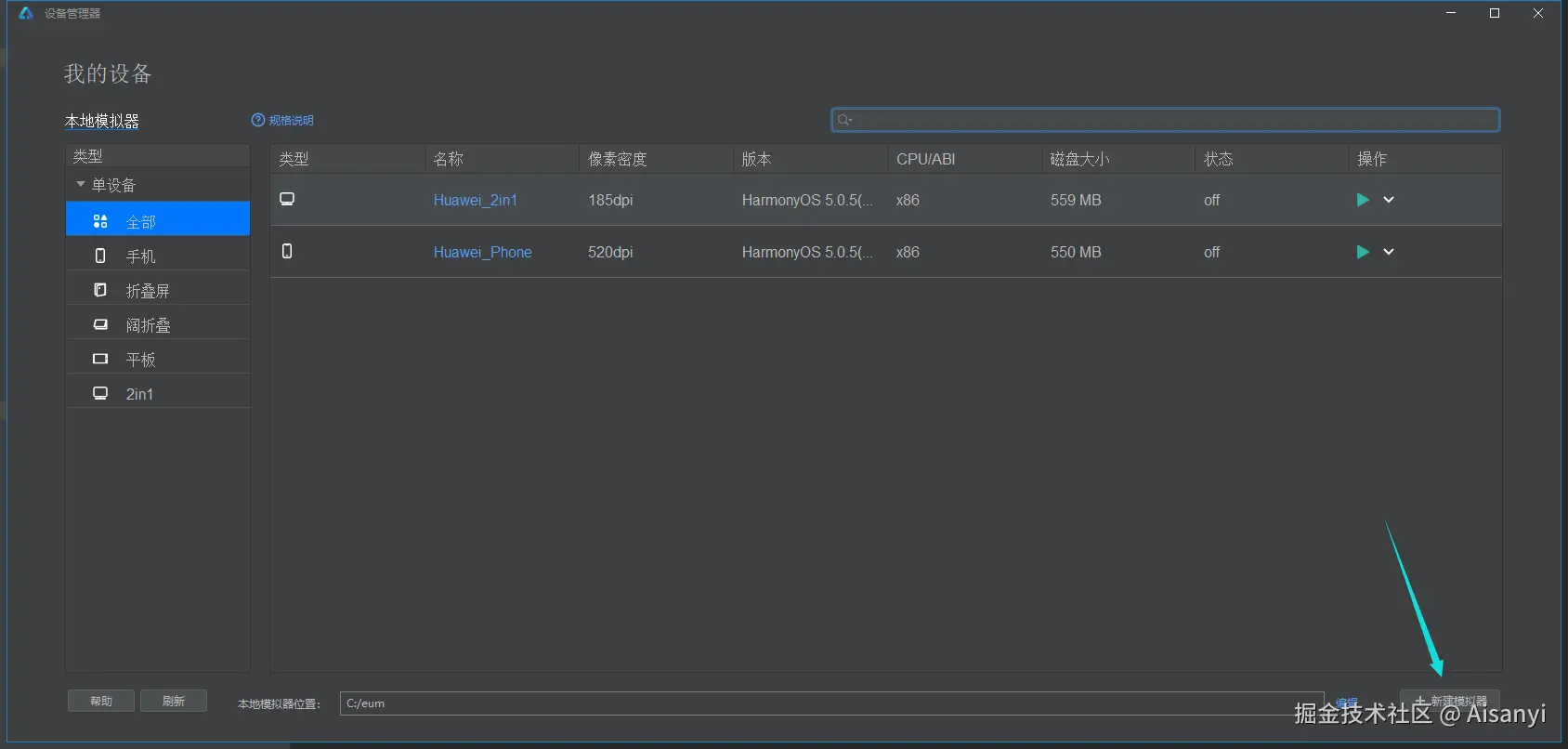The width and height of the screenshot is (1568, 749).
Task: Select 2in1 device category in sidebar
Action: (x=158, y=393)
